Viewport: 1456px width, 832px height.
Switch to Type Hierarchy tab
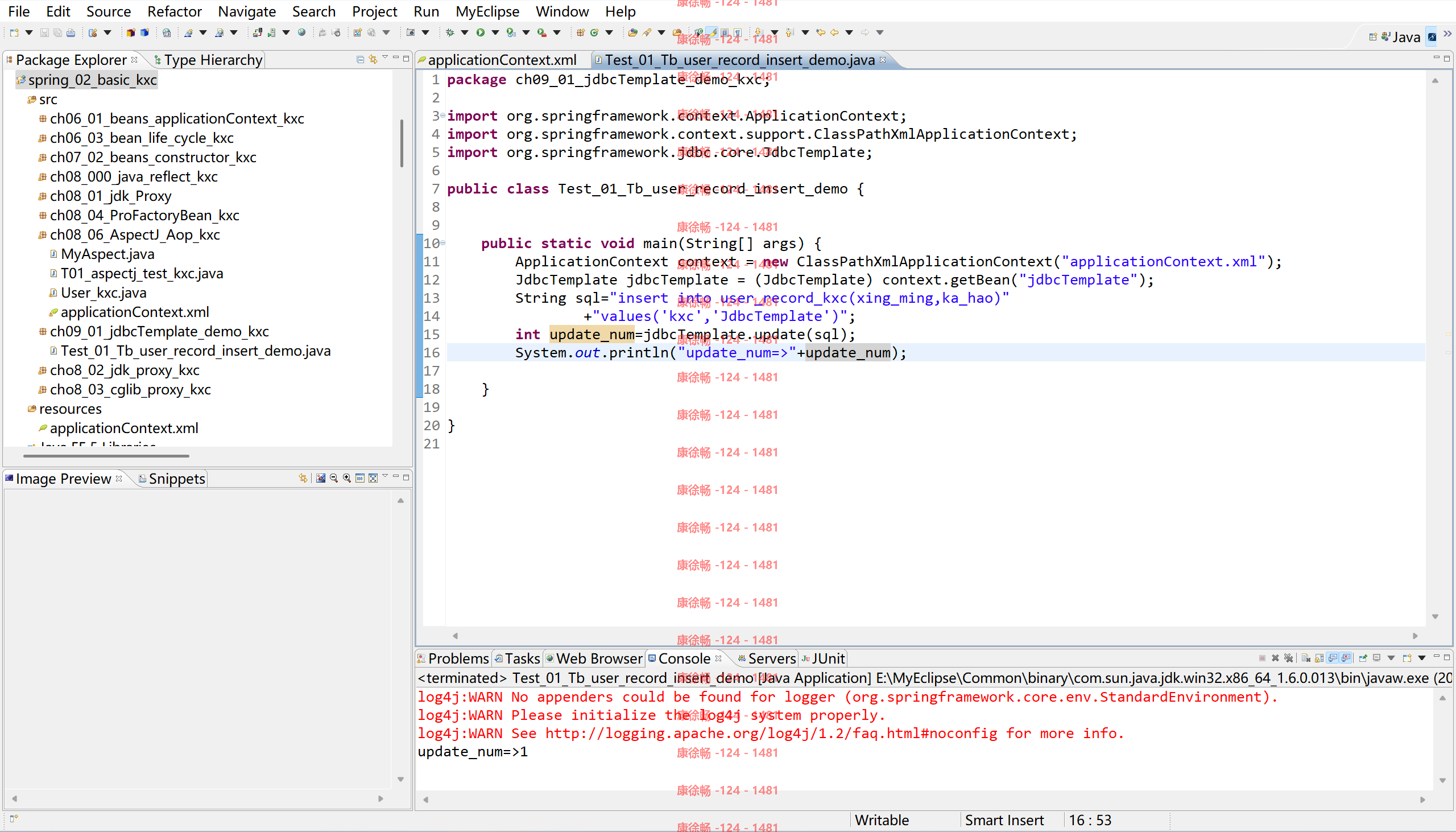(208, 59)
